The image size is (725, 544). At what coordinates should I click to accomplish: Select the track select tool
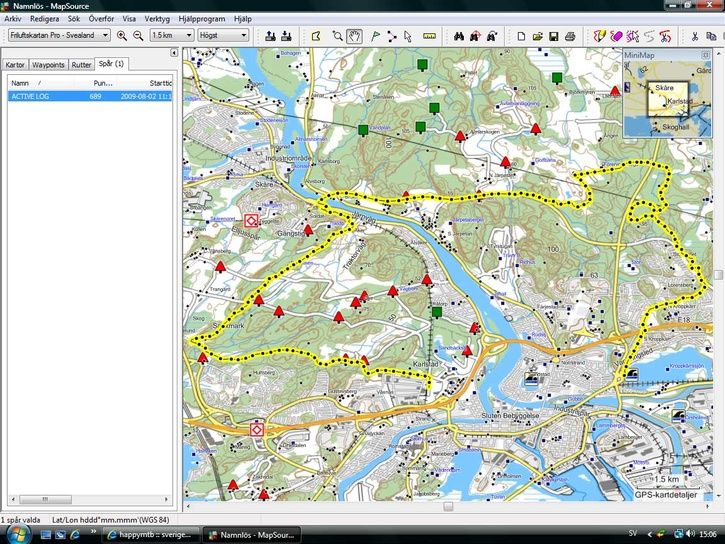pyautogui.click(x=633, y=36)
